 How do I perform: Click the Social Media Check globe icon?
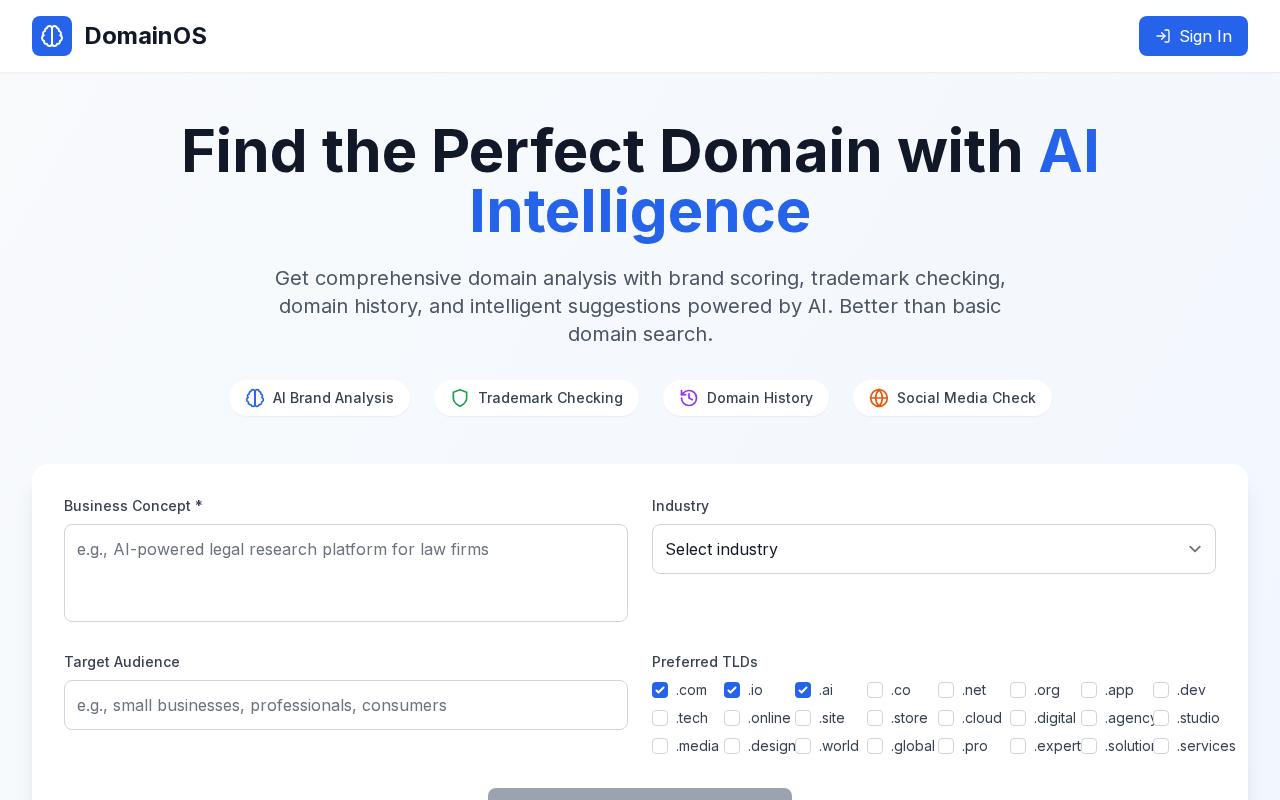pyautogui.click(x=879, y=398)
